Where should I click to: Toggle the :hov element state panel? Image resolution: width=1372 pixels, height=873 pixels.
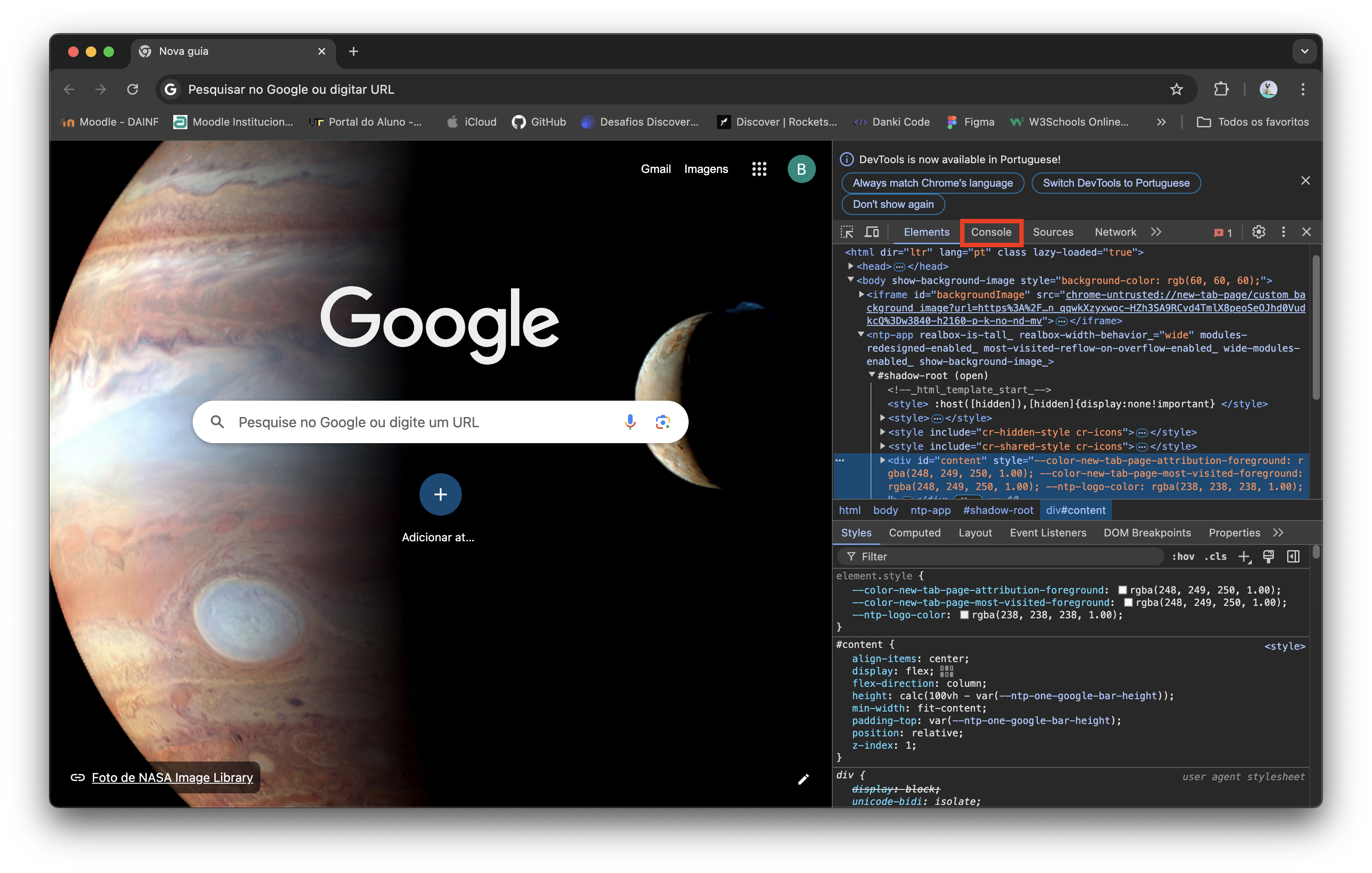point(1183,556)
